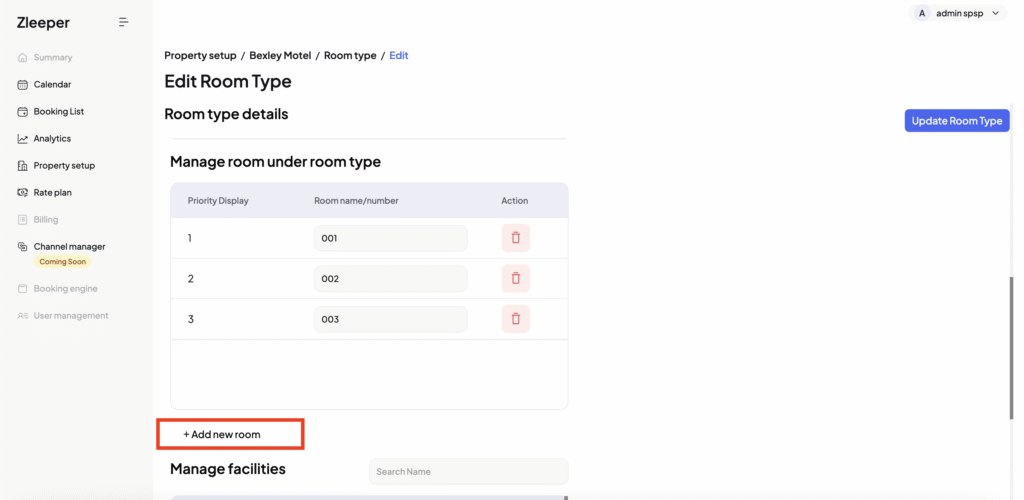The height and width of the screenshot is (500, 1024).
Task: Click the Room type breadcrumb link
Action: [x=350, y=56]
